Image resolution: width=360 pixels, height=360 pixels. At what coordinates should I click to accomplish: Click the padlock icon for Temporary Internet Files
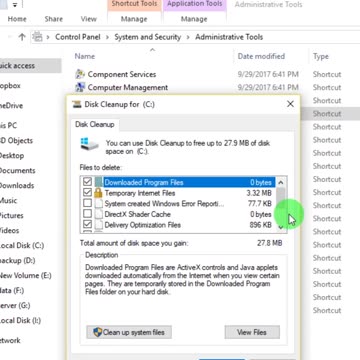(98, 193)
